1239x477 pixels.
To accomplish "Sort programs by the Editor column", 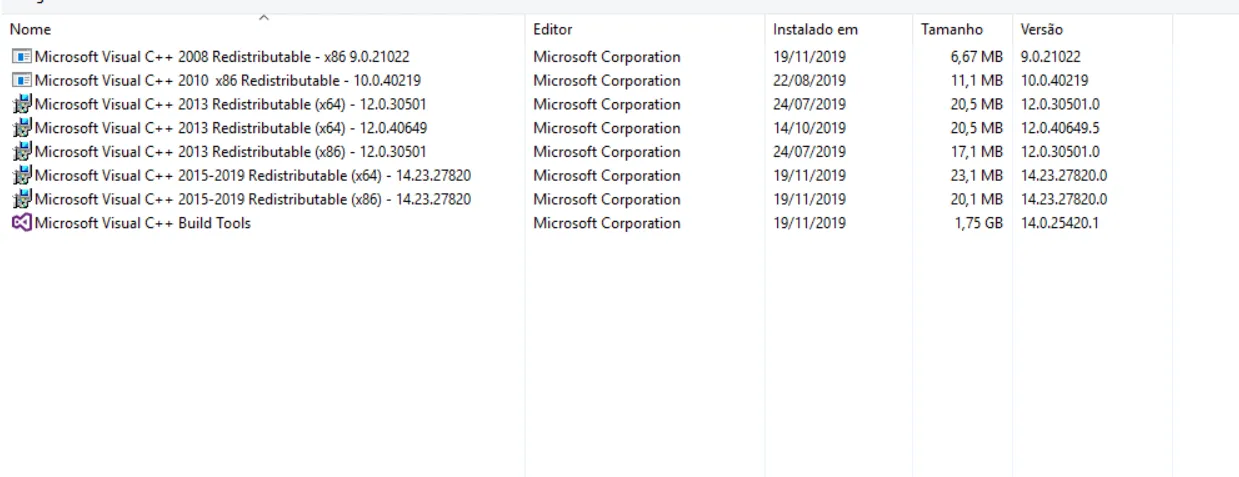I will [553, 30].
